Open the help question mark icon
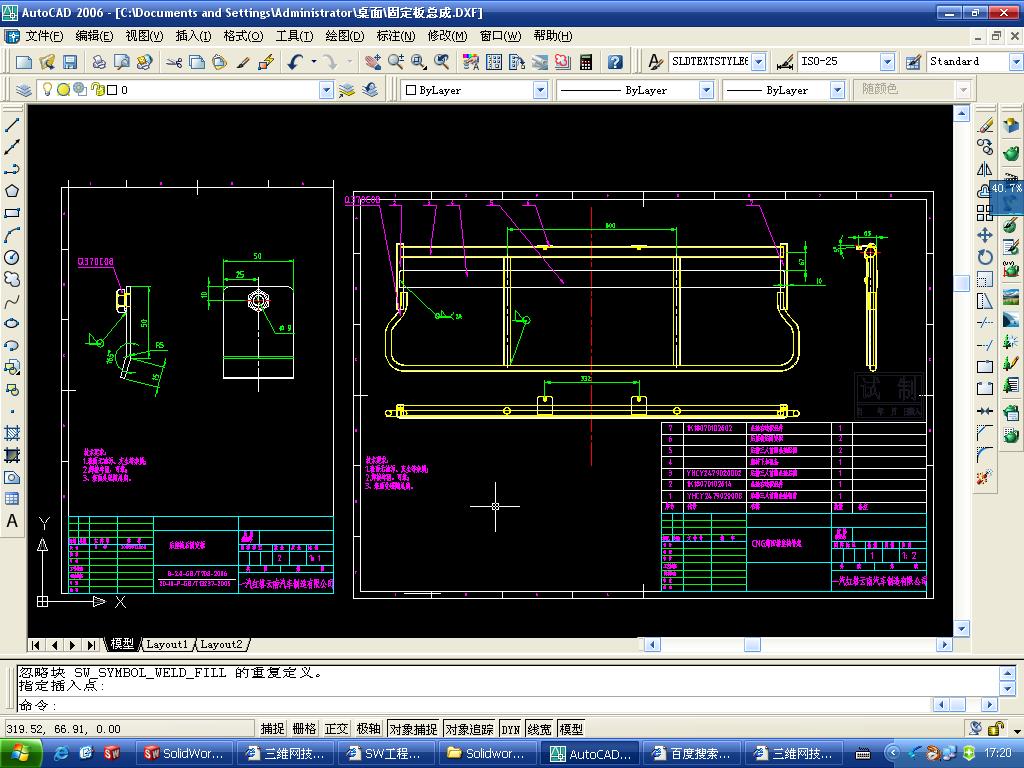 pos(615,62)
